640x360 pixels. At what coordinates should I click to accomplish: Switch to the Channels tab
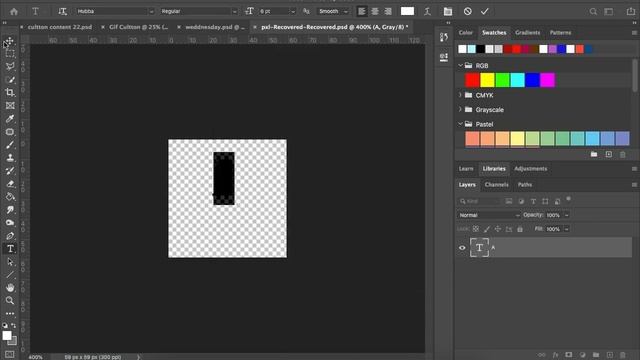click(x=496, y=185)
